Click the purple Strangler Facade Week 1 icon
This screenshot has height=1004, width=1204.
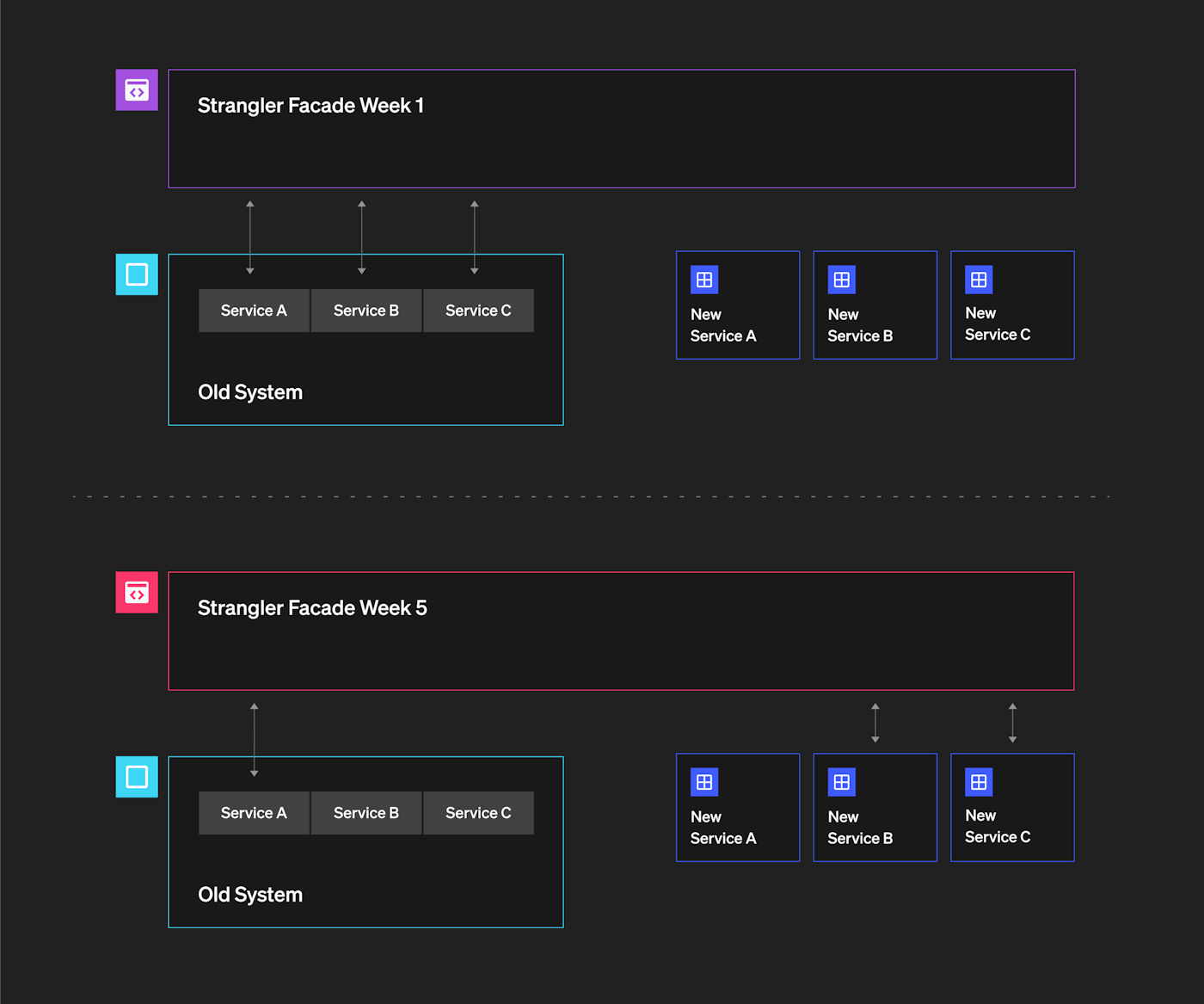pos(137,89)
